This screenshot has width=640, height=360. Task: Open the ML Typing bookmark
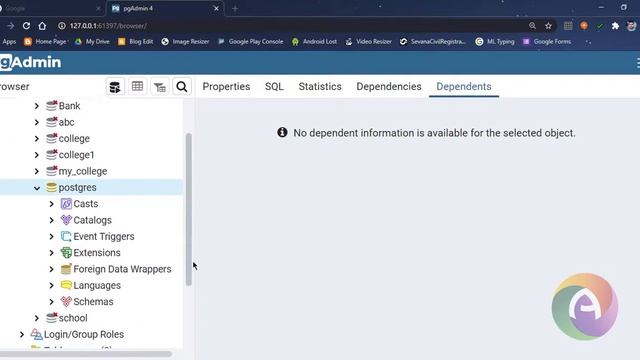pyautogui.click(x=495, y=41)
